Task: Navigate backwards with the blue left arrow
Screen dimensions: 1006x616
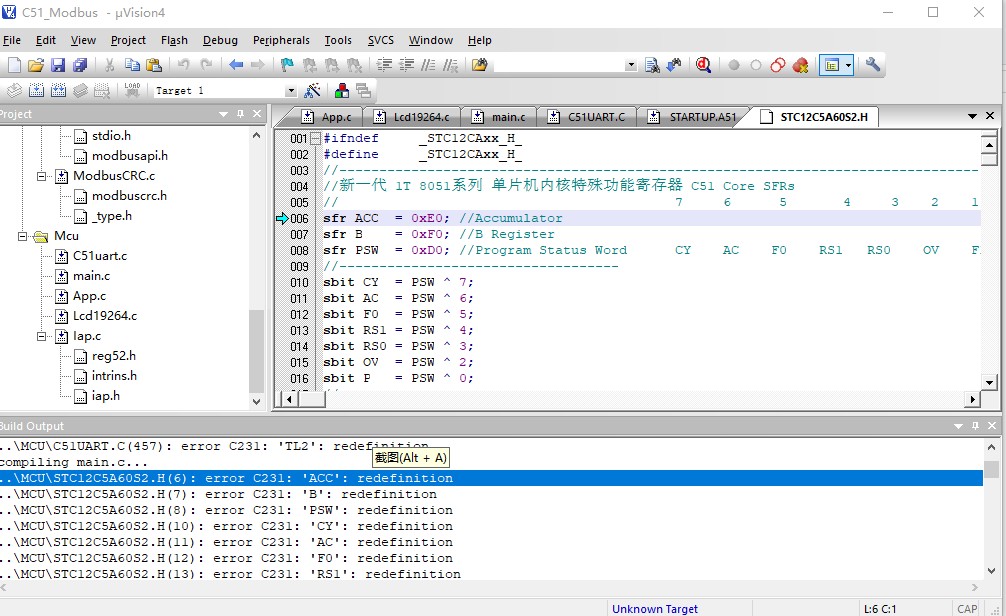Action: tap(236, 65)
